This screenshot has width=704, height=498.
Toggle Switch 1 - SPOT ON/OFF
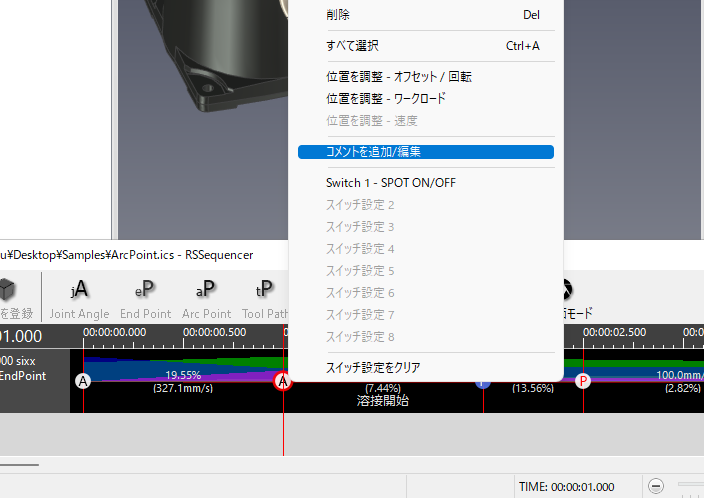(390, 183)
